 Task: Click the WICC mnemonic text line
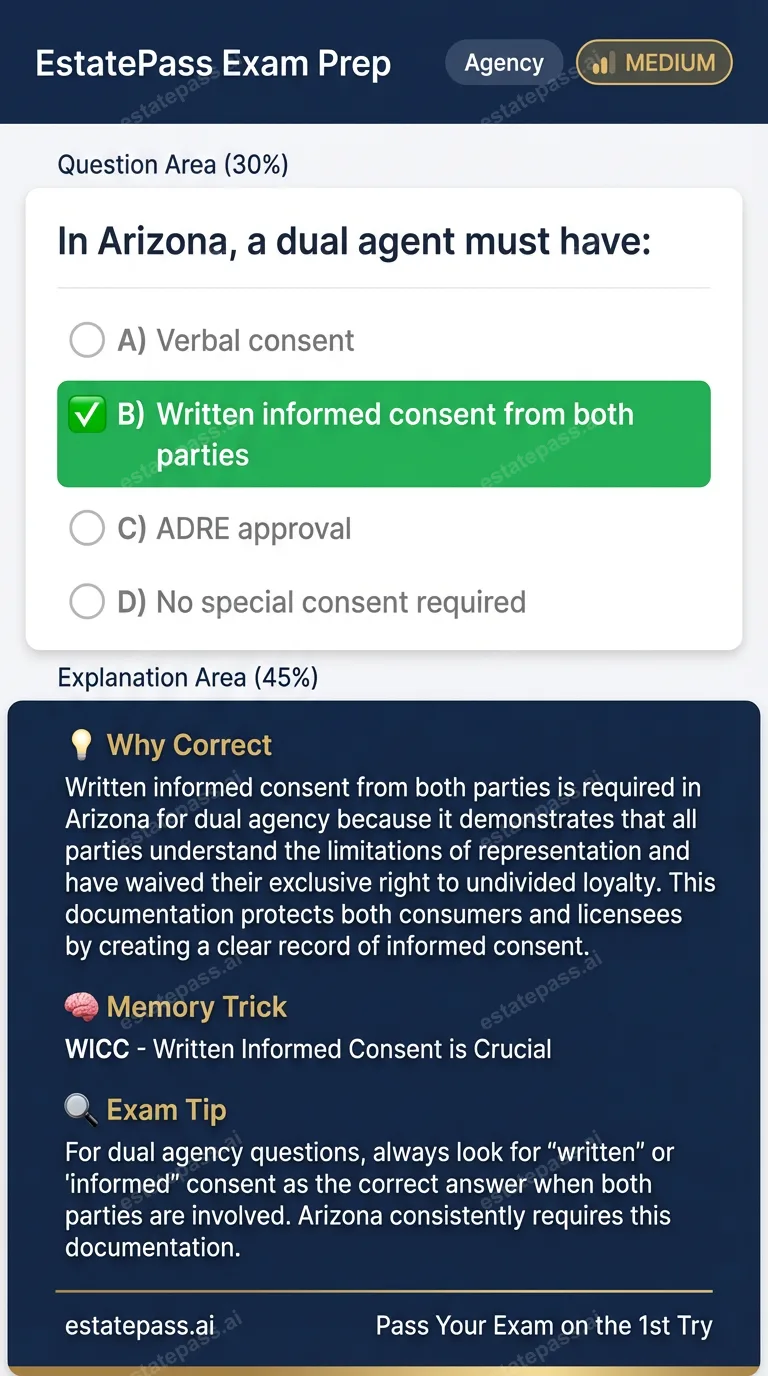pyautogui.click(x=308, y=1049)
